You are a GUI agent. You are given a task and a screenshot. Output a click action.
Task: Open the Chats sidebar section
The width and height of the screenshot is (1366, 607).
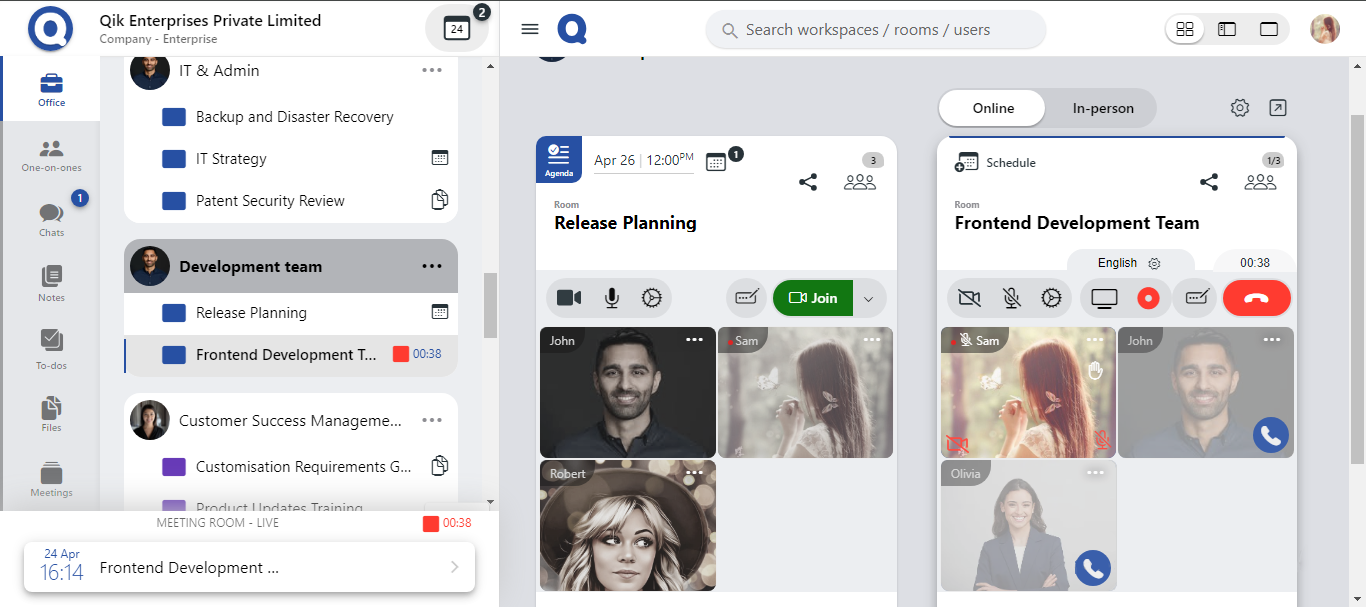coord(51,219)
